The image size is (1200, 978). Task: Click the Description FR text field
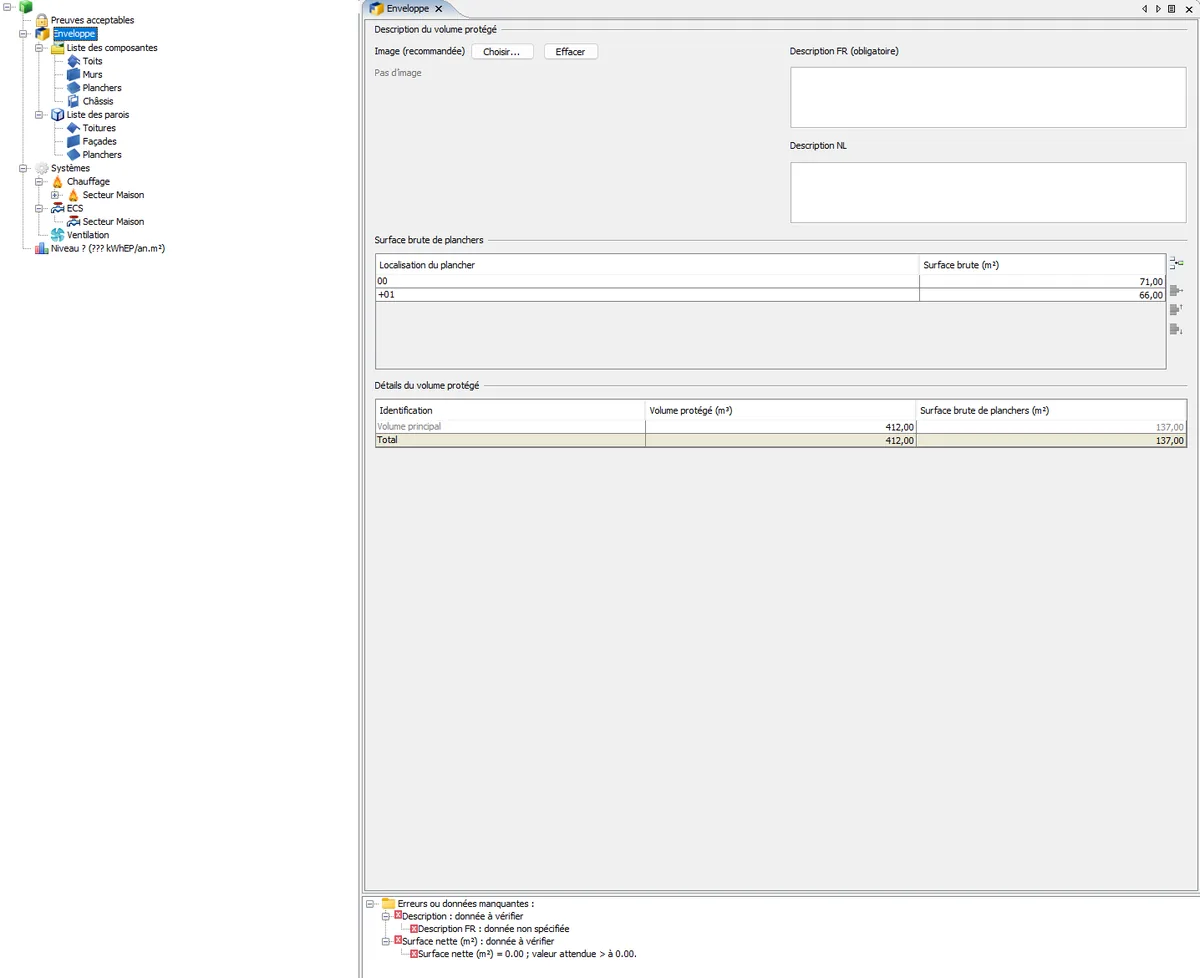988,97
